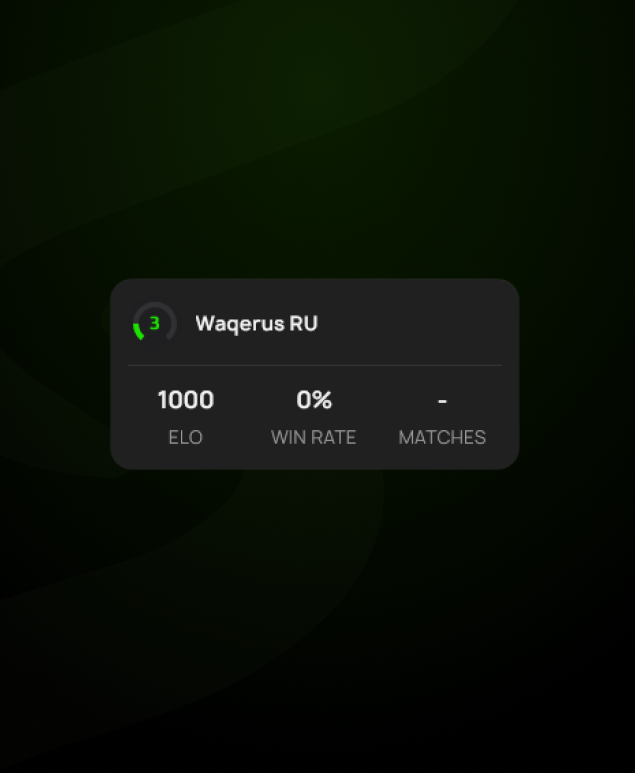The height and width of the screenshot is (773, 635).
Task: Click the word Waqerus in the title
Action: pyautogui.click(x=240, y=324)
